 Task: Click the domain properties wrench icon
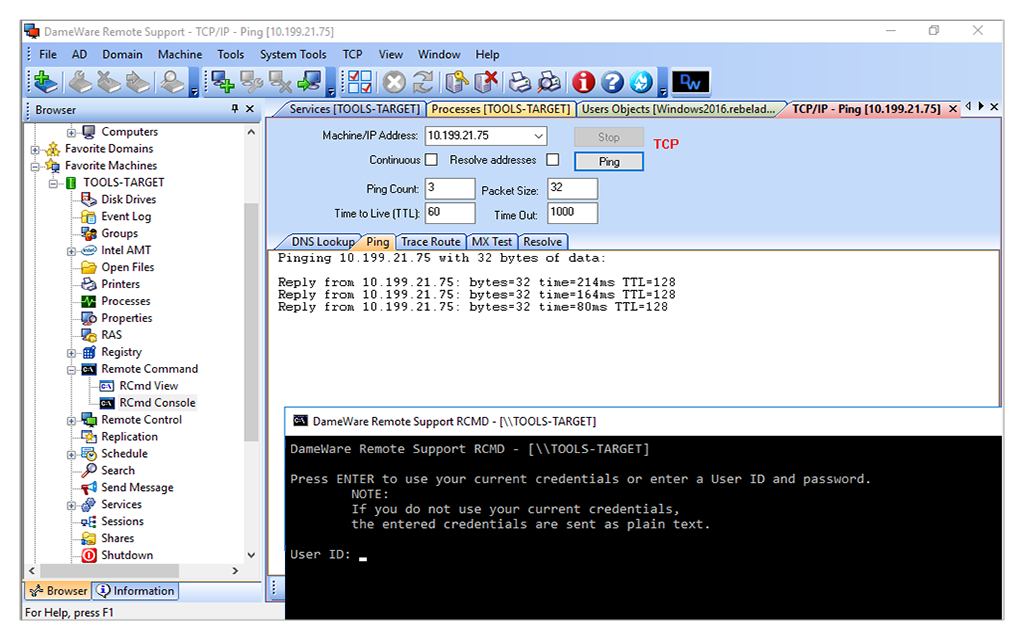tap(80, 82)
